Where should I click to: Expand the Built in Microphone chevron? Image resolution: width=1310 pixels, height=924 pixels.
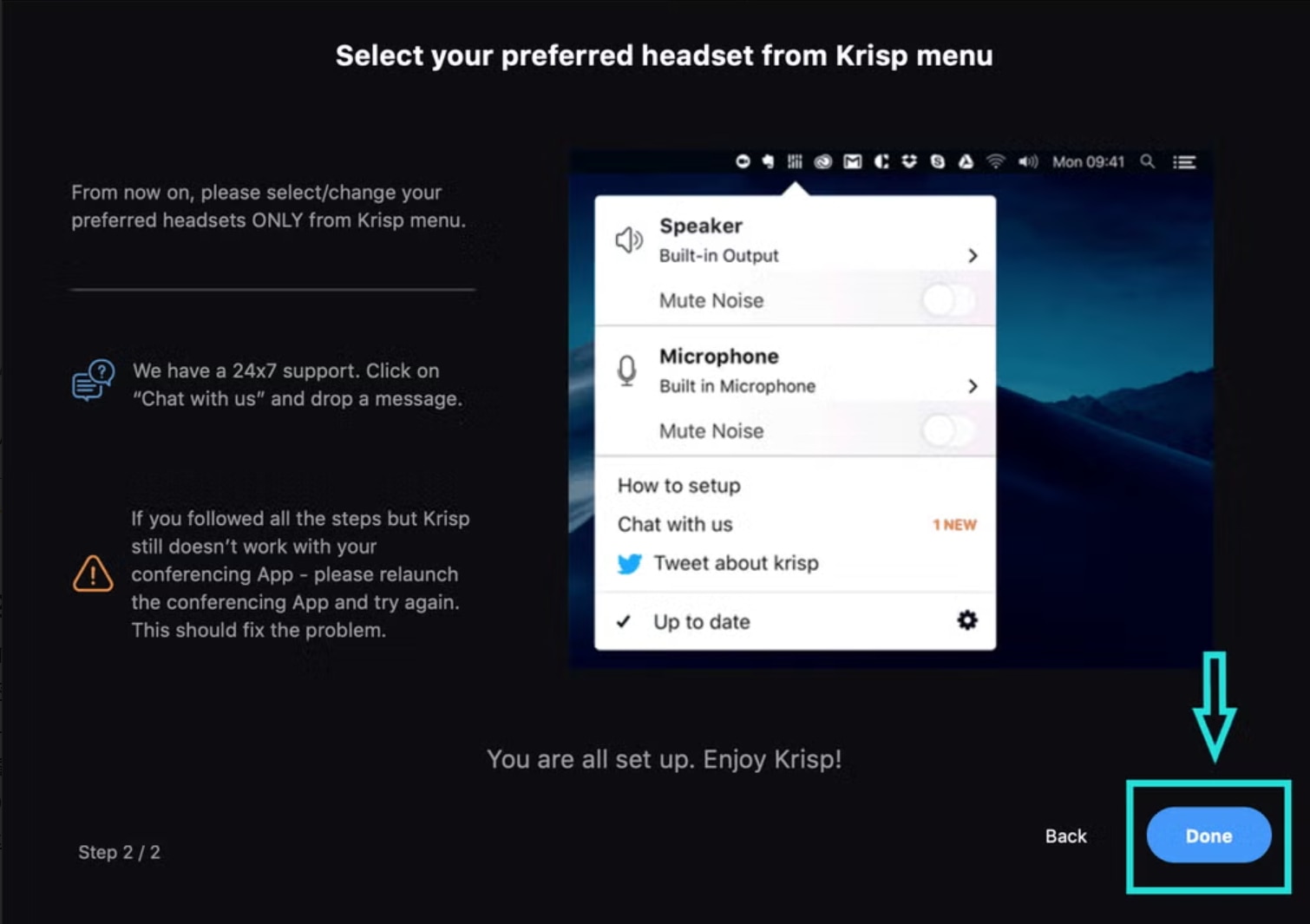coord(973,385)
